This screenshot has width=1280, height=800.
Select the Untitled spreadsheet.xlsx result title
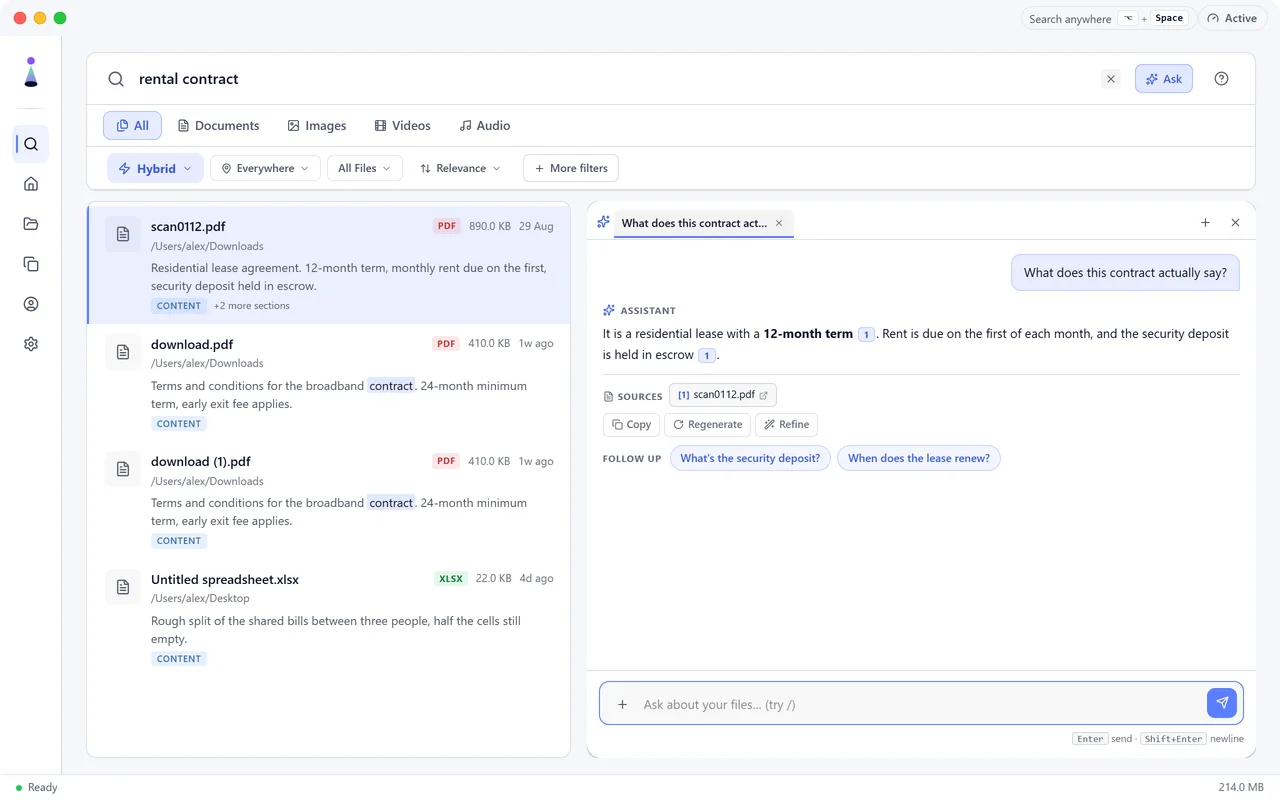click(x=225, y=580)
